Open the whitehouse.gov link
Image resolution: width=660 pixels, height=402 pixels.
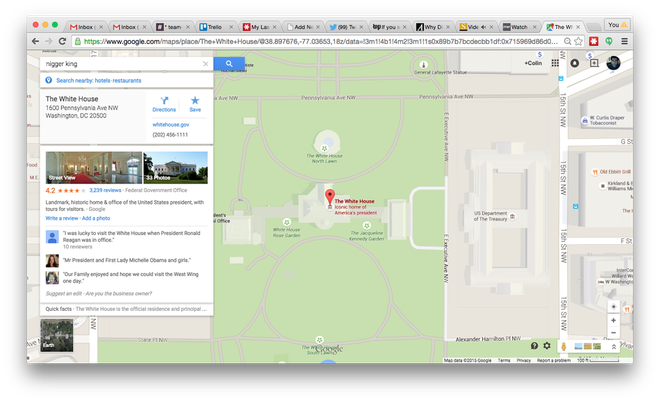[x=171, y=125]
